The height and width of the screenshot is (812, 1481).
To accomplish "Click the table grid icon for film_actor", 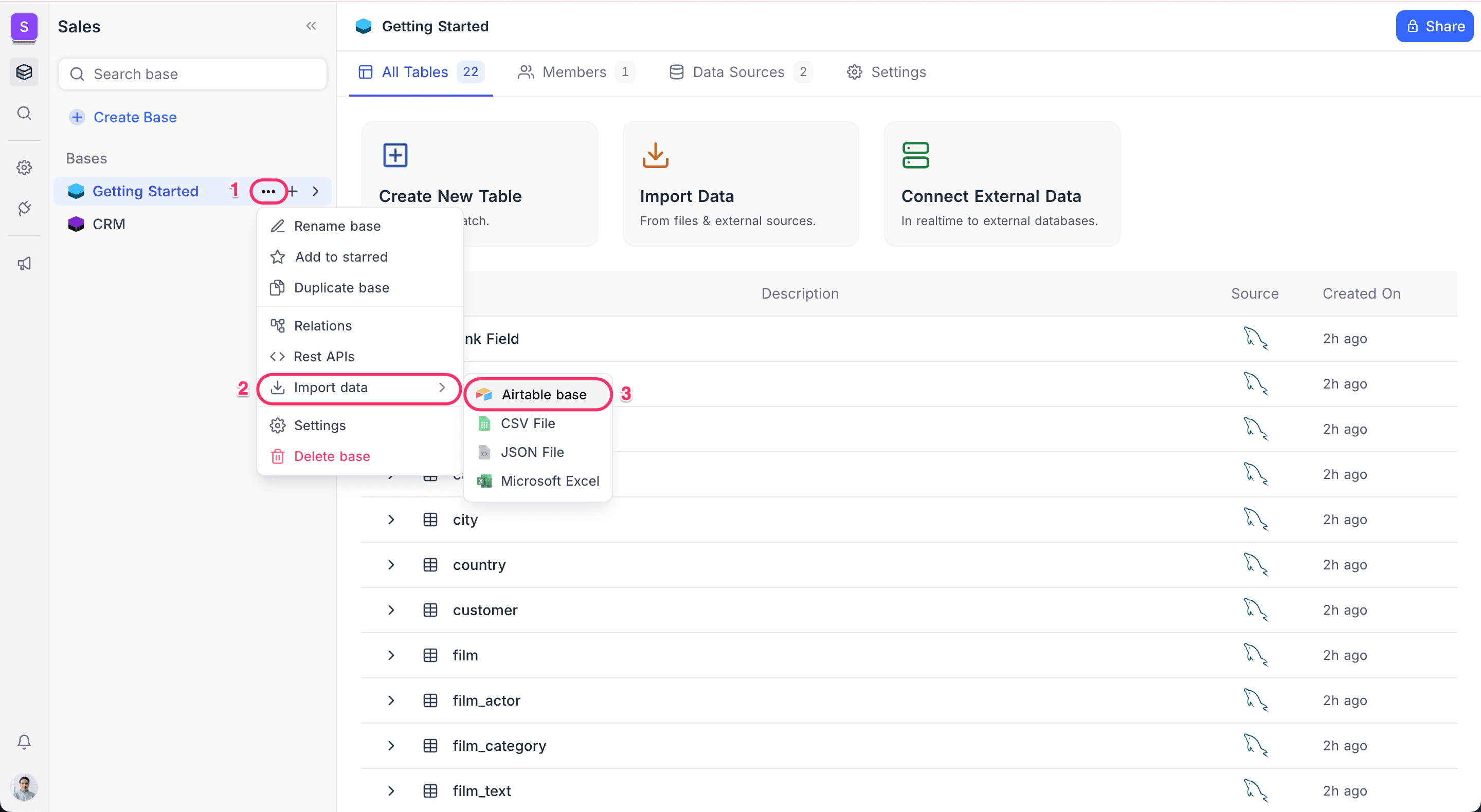I will pos(430,700).
